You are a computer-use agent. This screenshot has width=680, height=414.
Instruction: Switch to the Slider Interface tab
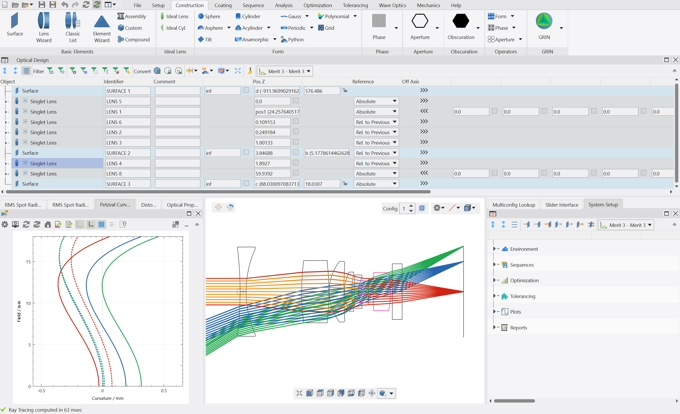pyautogui.click(x=561, y=204)
